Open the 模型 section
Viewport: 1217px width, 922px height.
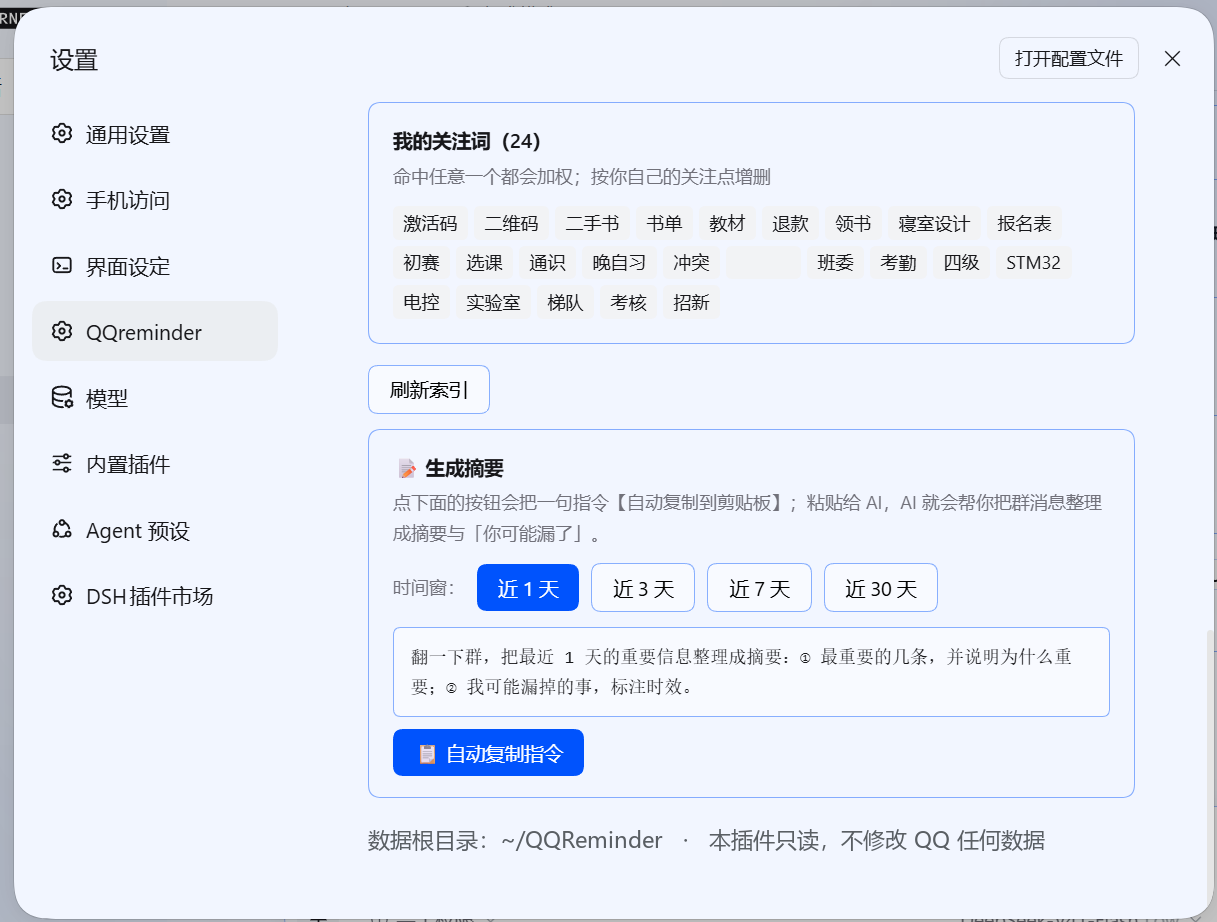pos(155,398)
